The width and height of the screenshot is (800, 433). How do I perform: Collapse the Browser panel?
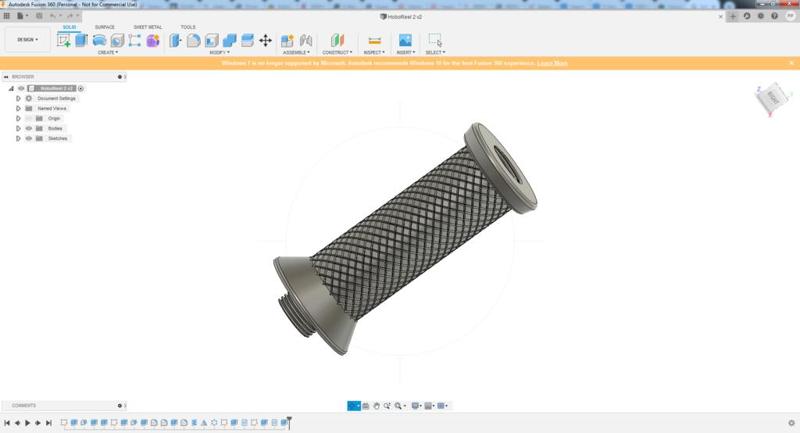coord(6,77)
